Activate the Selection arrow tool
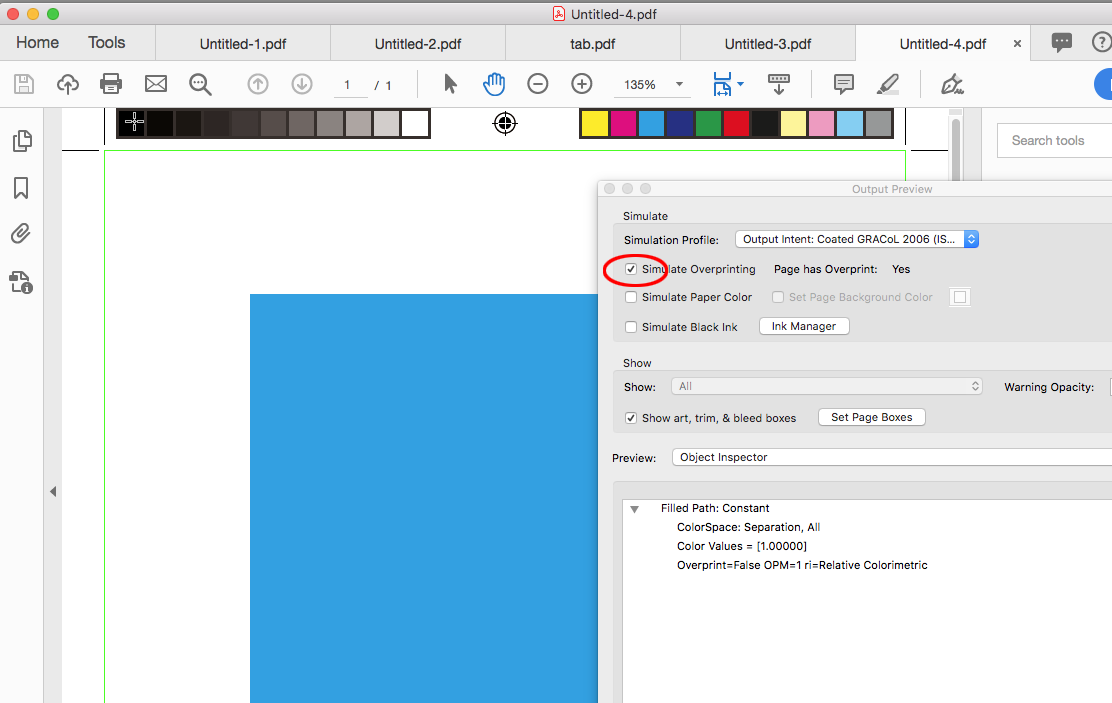Image resolution: width=1112 pixels, height=703 pixels. click(x=450, y=84)
